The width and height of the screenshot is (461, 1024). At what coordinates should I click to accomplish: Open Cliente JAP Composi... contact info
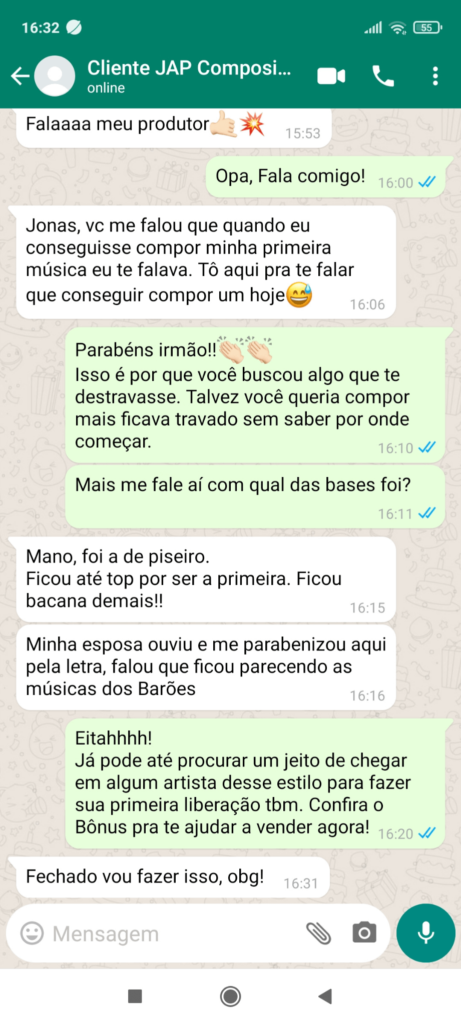[x=188, y=75]
